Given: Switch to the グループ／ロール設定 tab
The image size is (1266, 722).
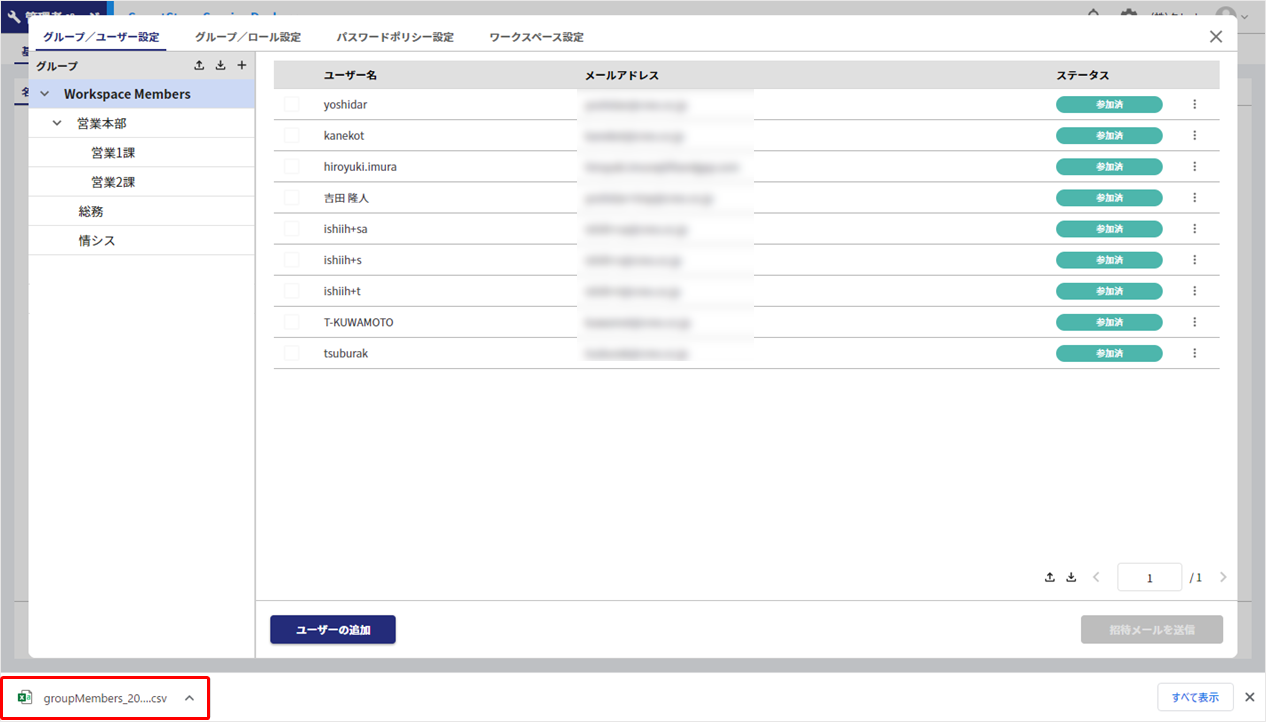Looking at the screenshot, I should point(248,37).
